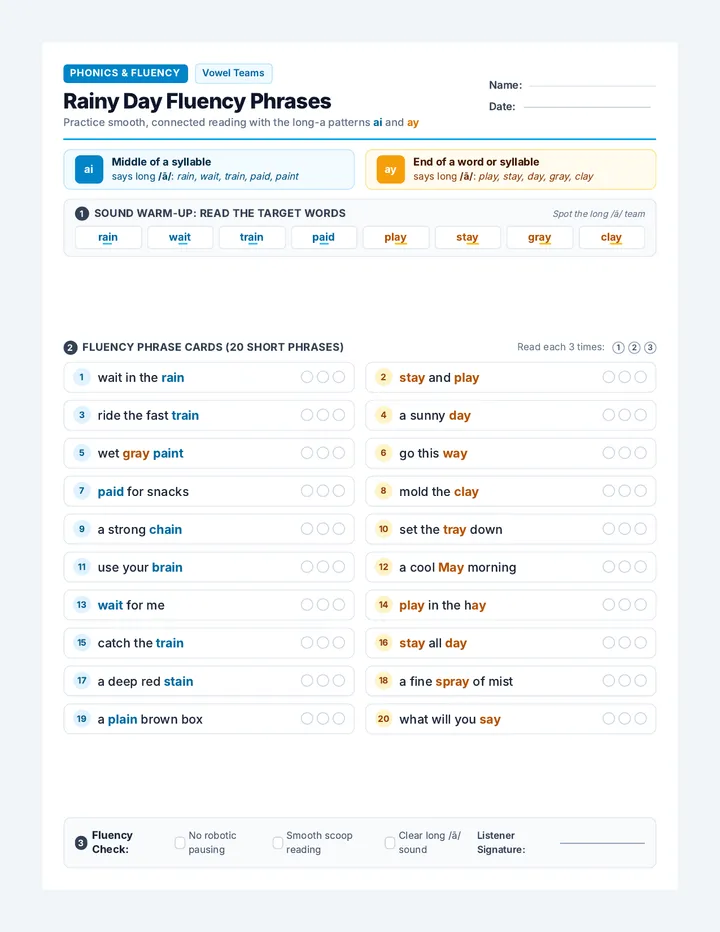Mark first circle for 'wait in the rain'
720x932 pixels.
pos(307,377)
